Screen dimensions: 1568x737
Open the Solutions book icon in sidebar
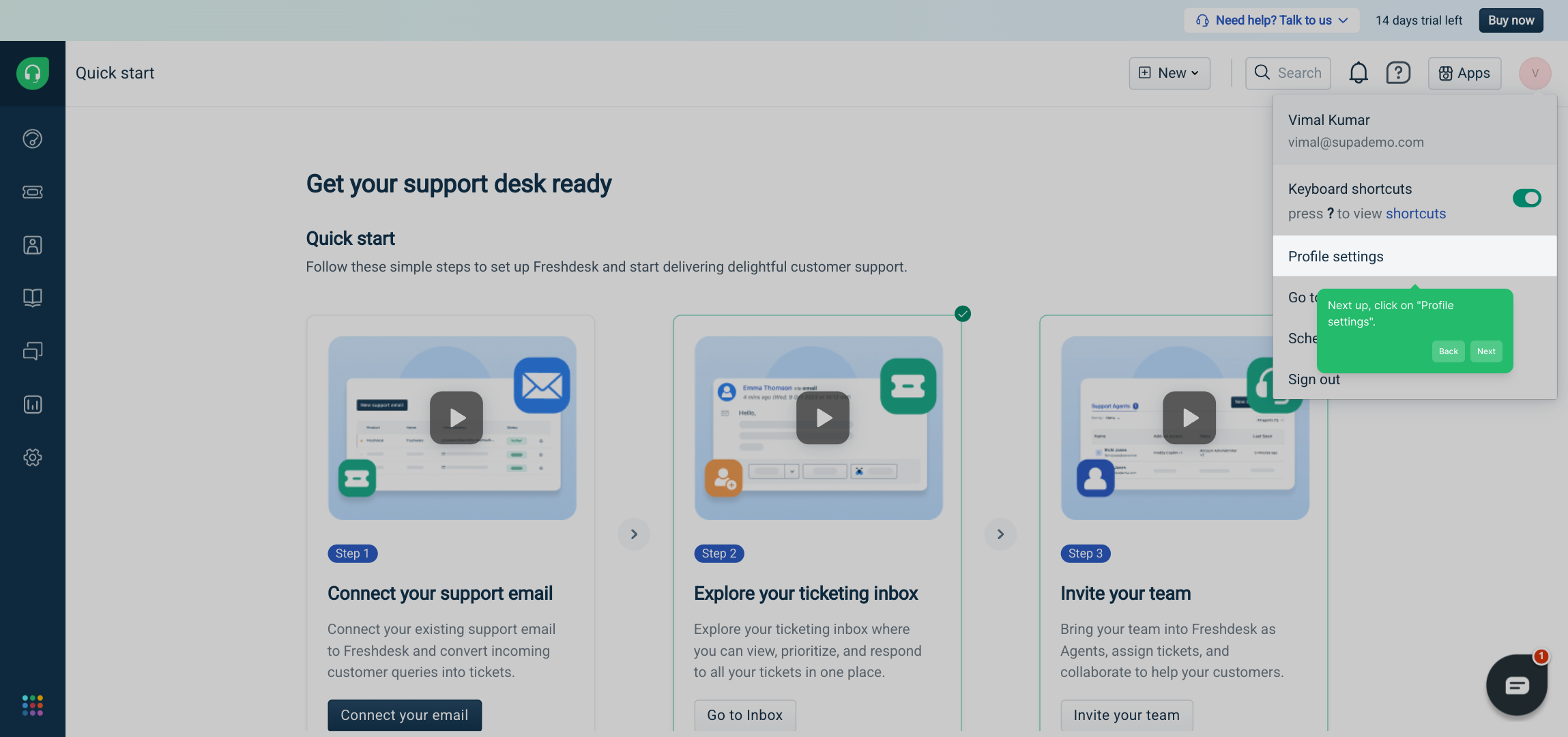coord(32,298)
